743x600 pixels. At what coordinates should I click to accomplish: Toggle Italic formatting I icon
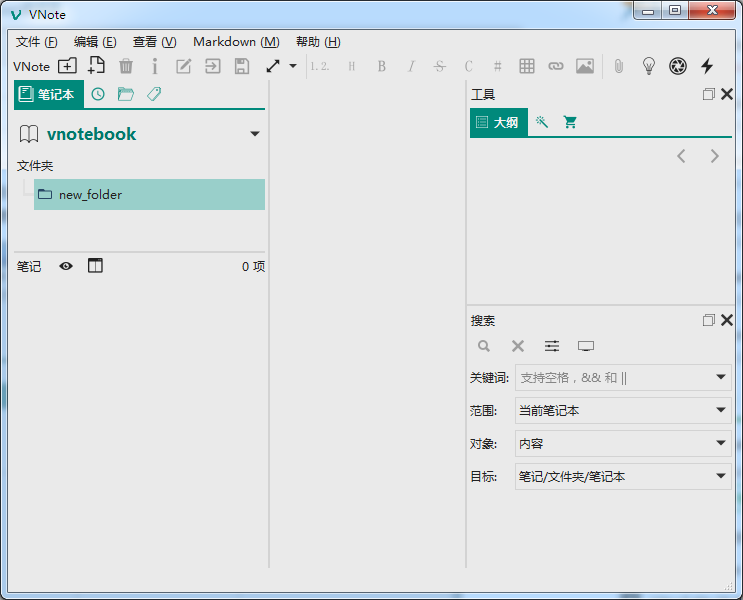click(411, 66)
